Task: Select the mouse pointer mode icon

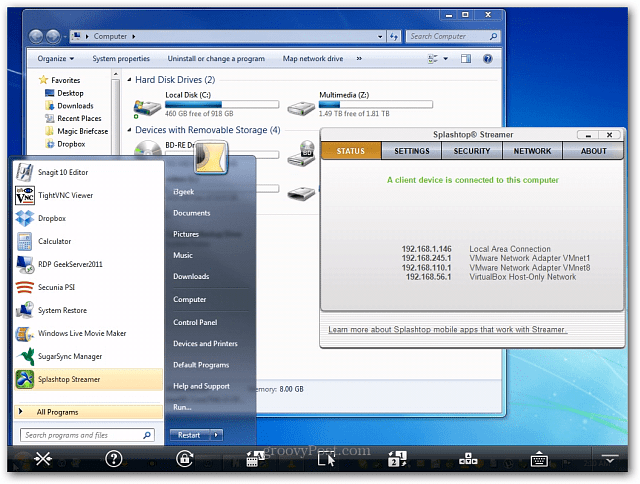Action: pos(327,460)
